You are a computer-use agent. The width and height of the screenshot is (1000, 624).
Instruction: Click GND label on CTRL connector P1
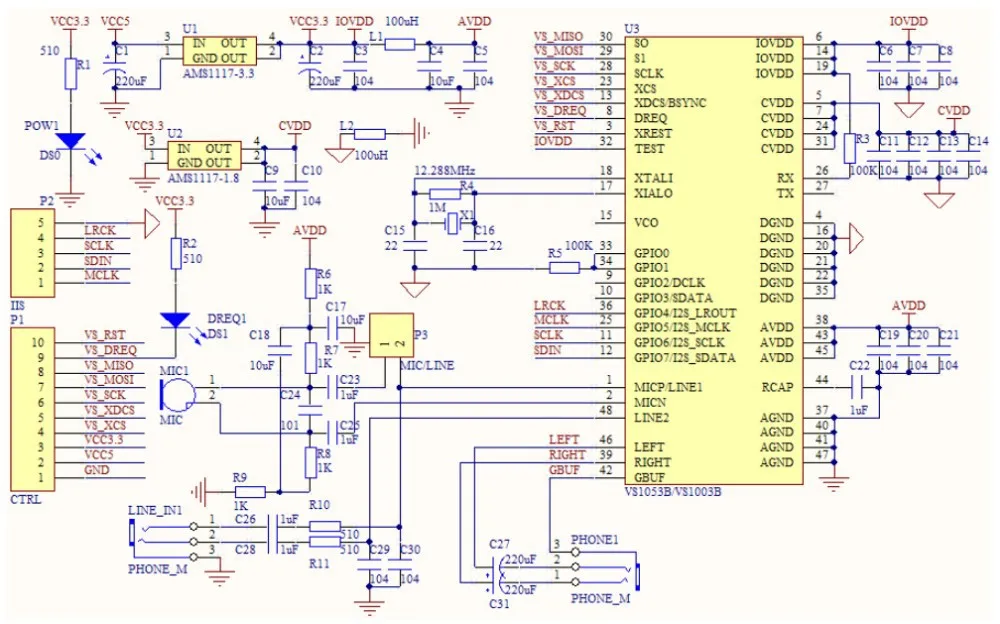coord(96,470)
